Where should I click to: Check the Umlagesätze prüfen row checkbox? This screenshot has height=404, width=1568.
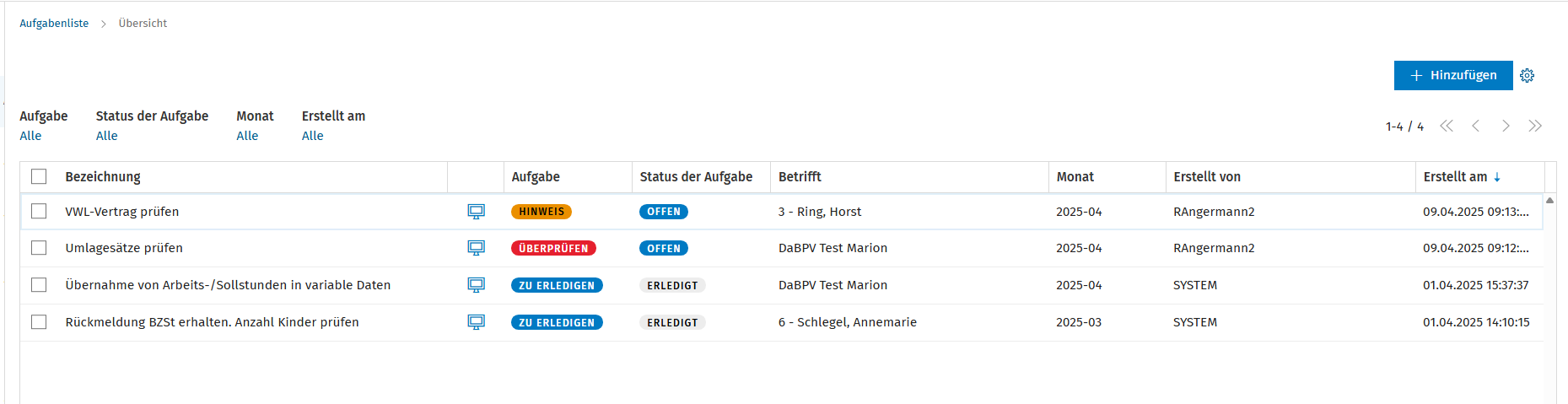(39, 248)
